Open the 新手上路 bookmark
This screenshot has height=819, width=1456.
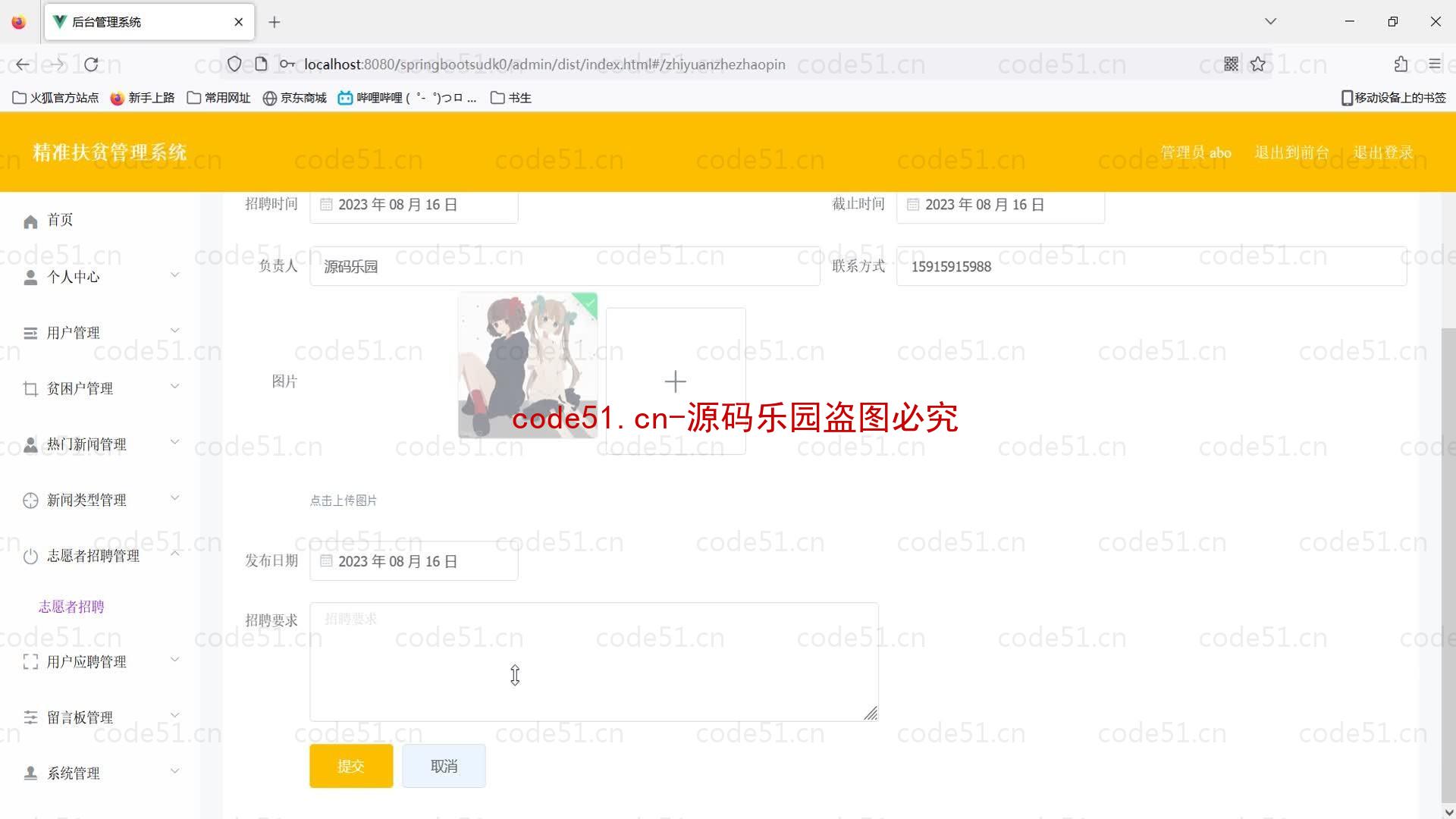(143, 98)
